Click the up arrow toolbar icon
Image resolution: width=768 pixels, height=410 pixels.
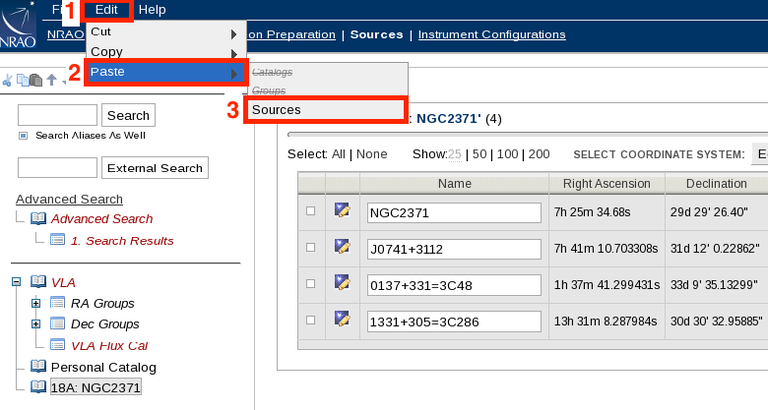(51, 80)
